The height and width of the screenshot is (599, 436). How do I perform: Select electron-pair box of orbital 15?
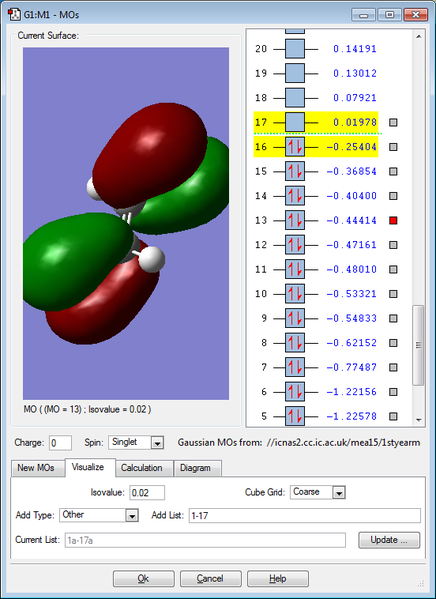tap(295, 171)
